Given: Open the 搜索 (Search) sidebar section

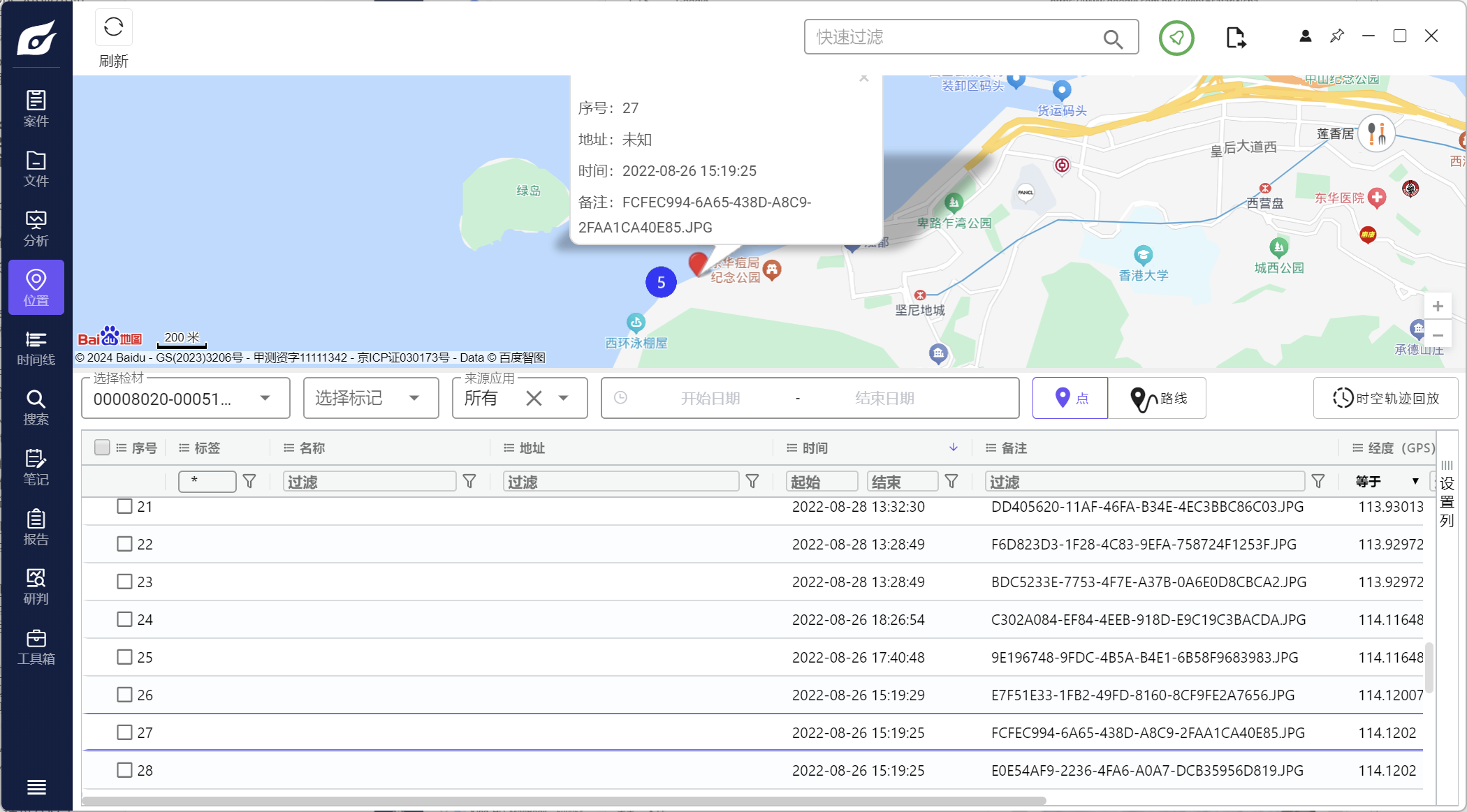Looking at the screenshot, I should tap(36, 407).
